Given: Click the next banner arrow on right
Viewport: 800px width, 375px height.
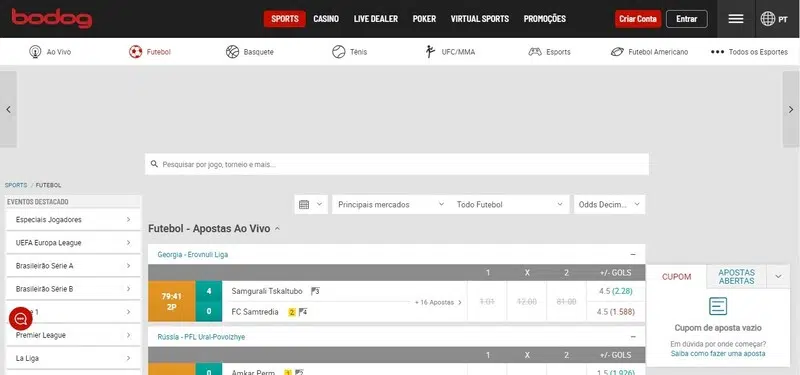Looking at the screenshot, I should [x=791, y=109].
